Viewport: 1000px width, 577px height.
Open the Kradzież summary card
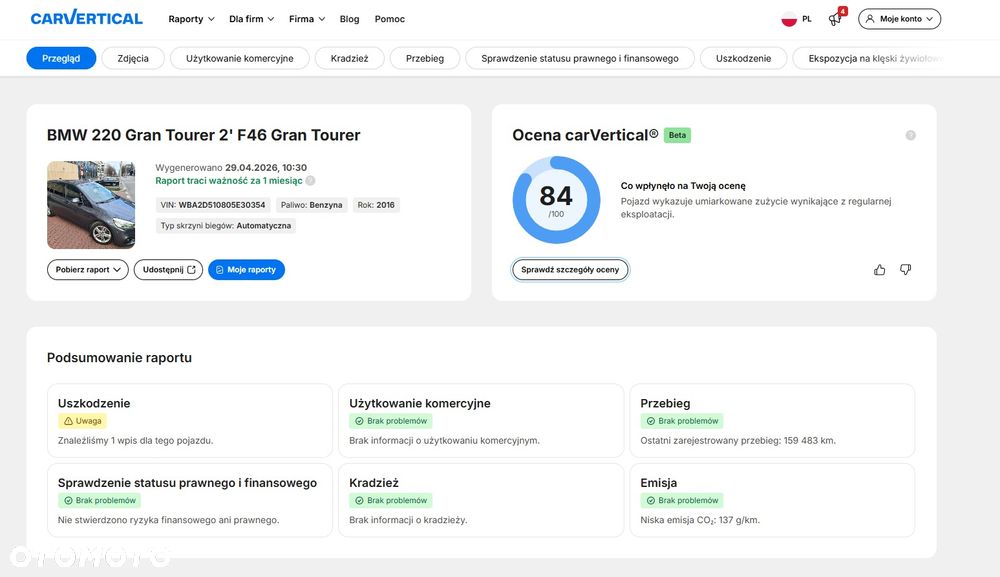pos(481,500)
